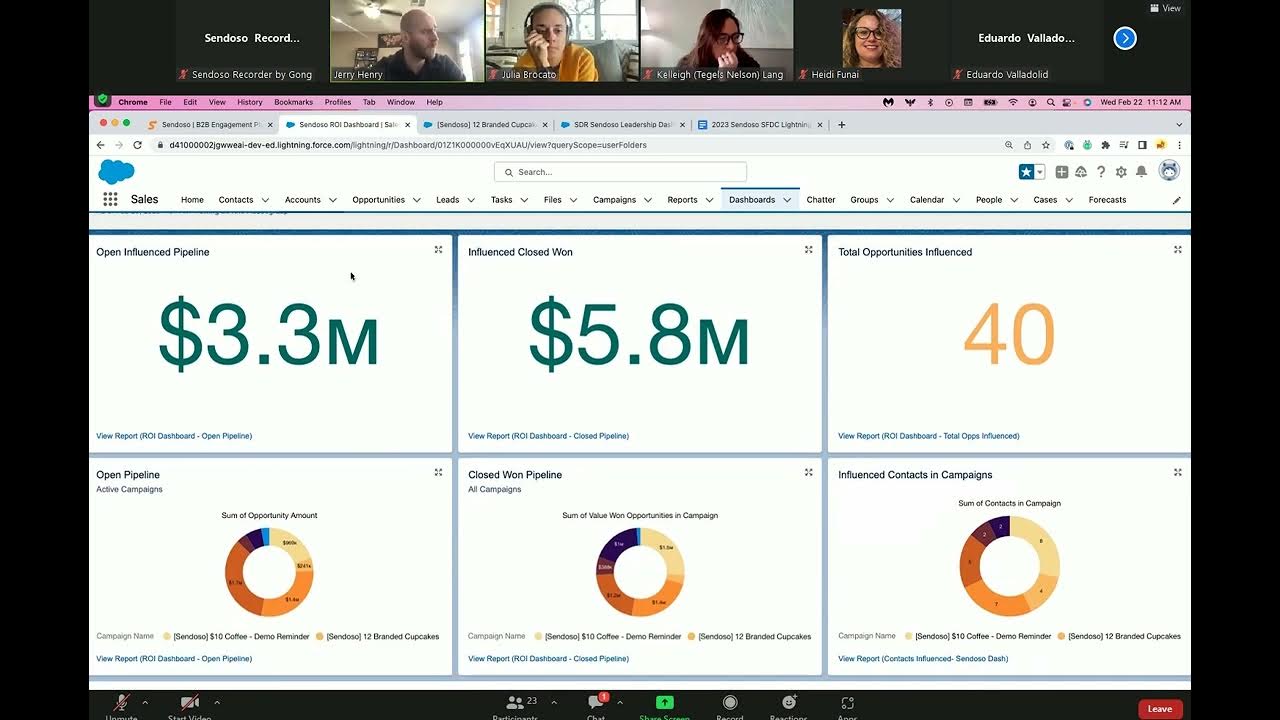Image resolution: width=1280 pixels, height=720 pixels.
Task: Click Zoom next participants arrow
Action: pyautogui.click(x=1125, y=38)
